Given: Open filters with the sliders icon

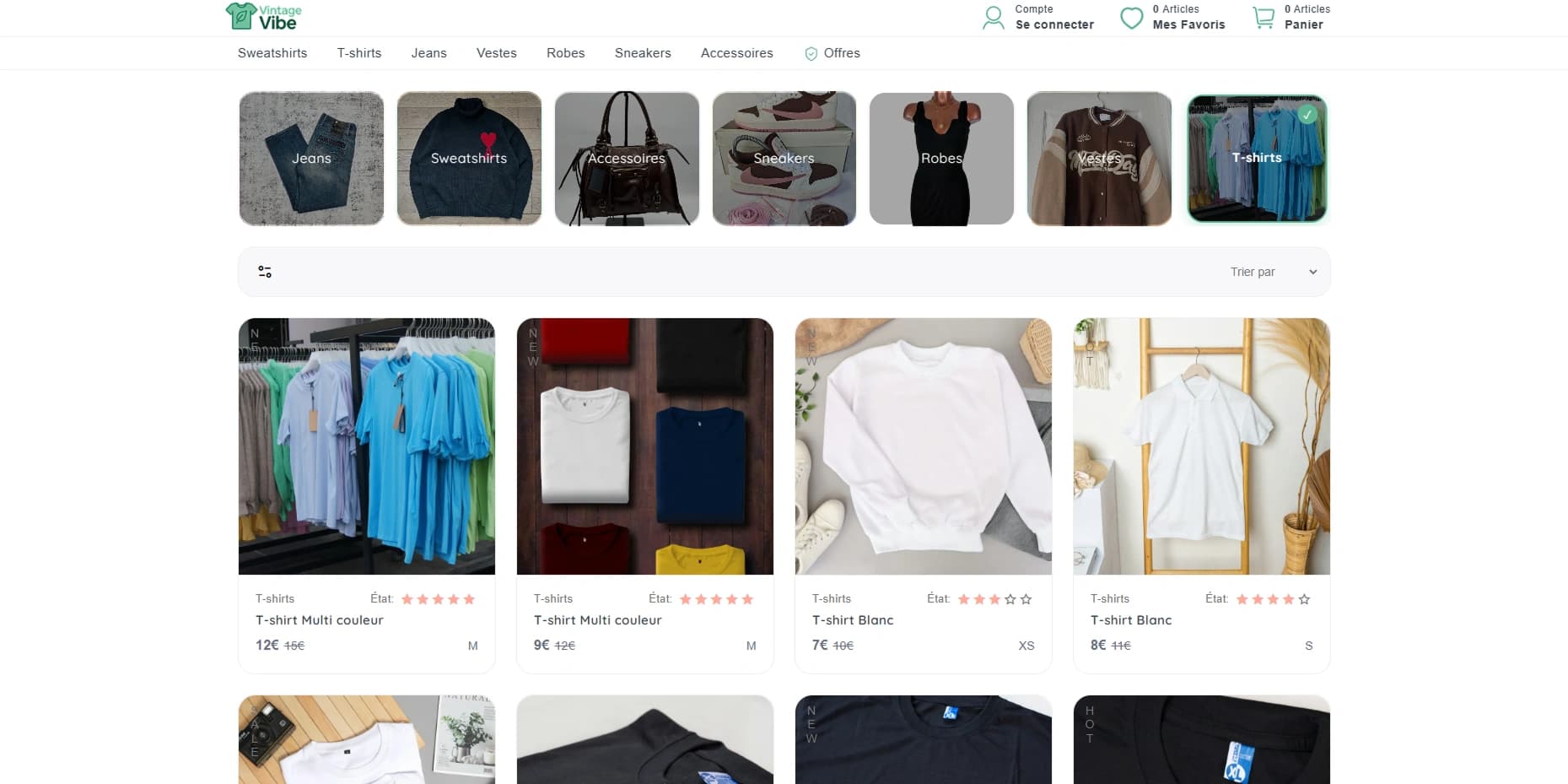Looking at the screenshot, I should (265, 271).
